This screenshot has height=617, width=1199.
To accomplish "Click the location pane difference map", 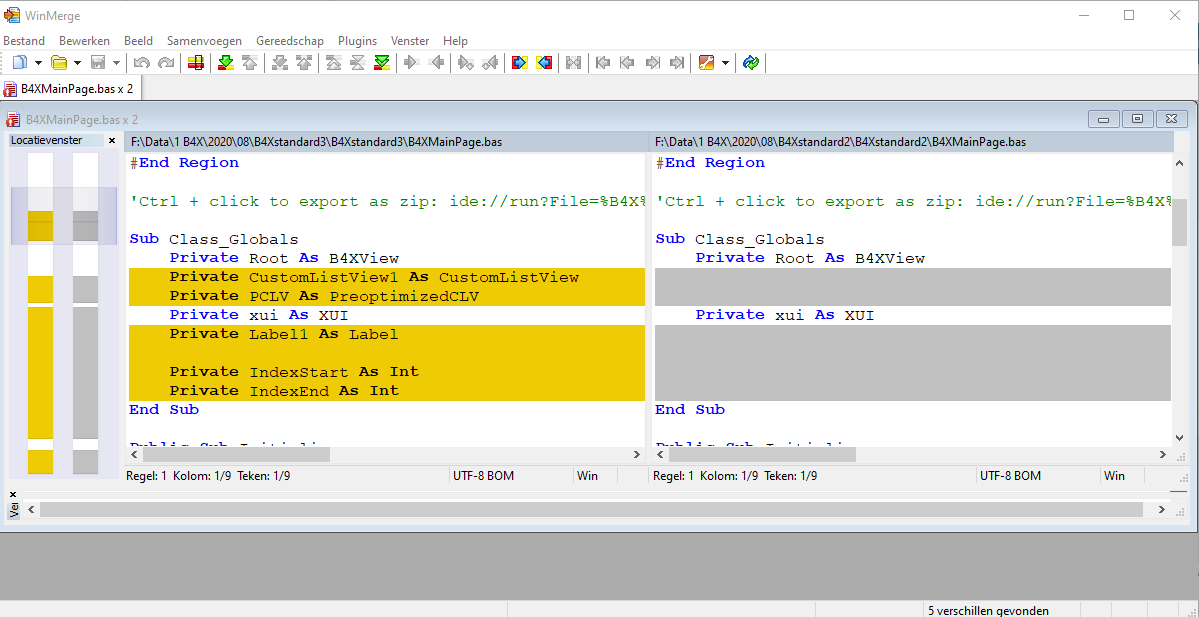I will pyautogui.click(x=64, y=313).
